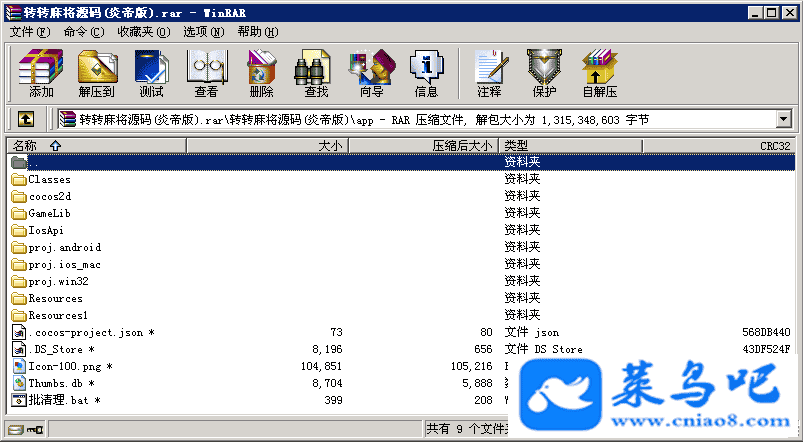Launch the 向导 (Wizard) toolbar icon
The image size is (803, 442).
click(x=371, y=73)
